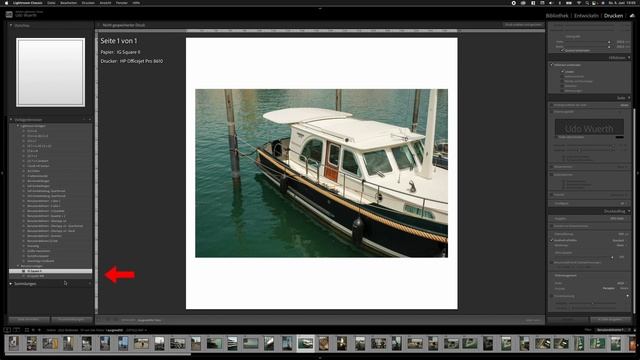The height and width of the screenshot is (360, 640).
Task: Switch to the Bibliothek module
Action: click(557, 16)
